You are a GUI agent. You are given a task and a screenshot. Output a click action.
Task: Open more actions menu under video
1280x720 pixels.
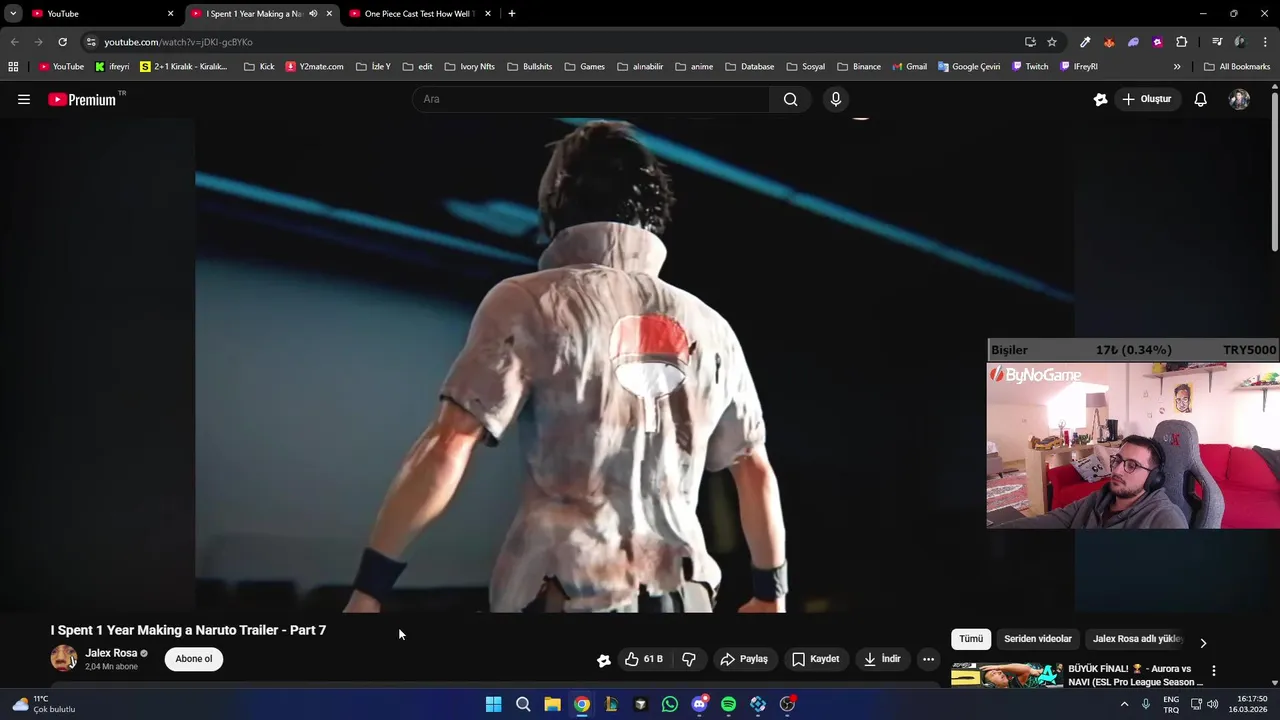pyautogui.click(x=928, y=659)
